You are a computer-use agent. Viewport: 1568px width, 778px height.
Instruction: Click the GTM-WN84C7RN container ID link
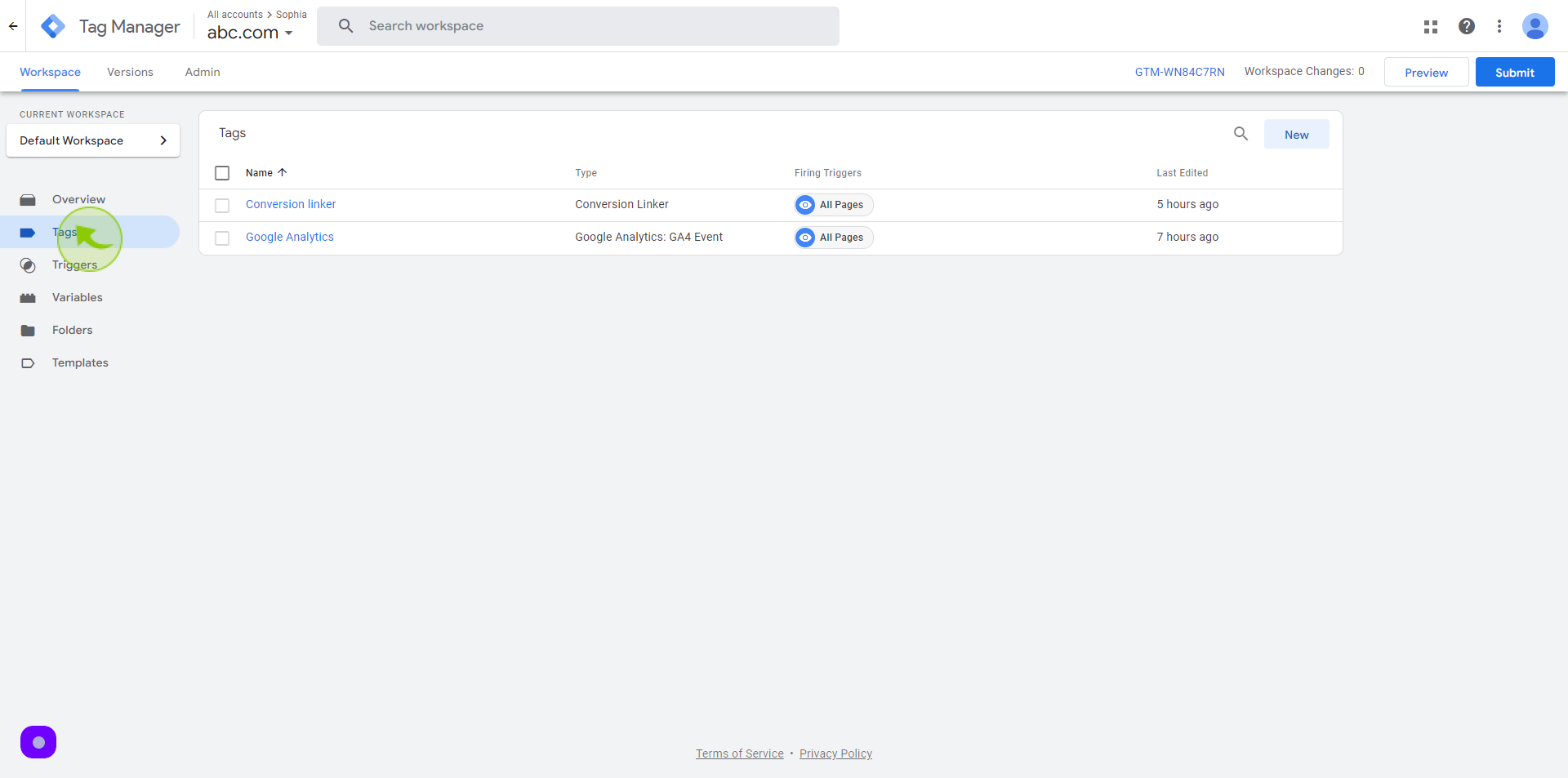pyautogui.click(x=1179, y=72)
